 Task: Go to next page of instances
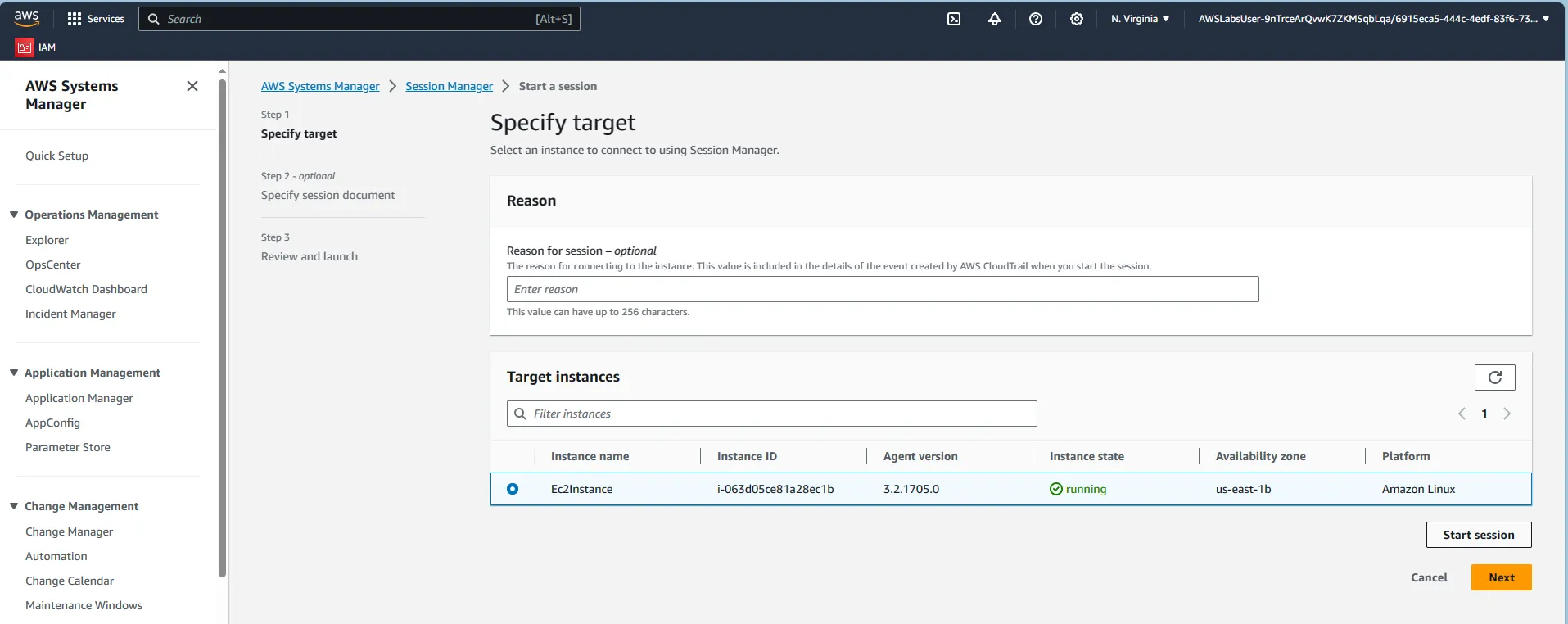click(x=1507, y=414)
